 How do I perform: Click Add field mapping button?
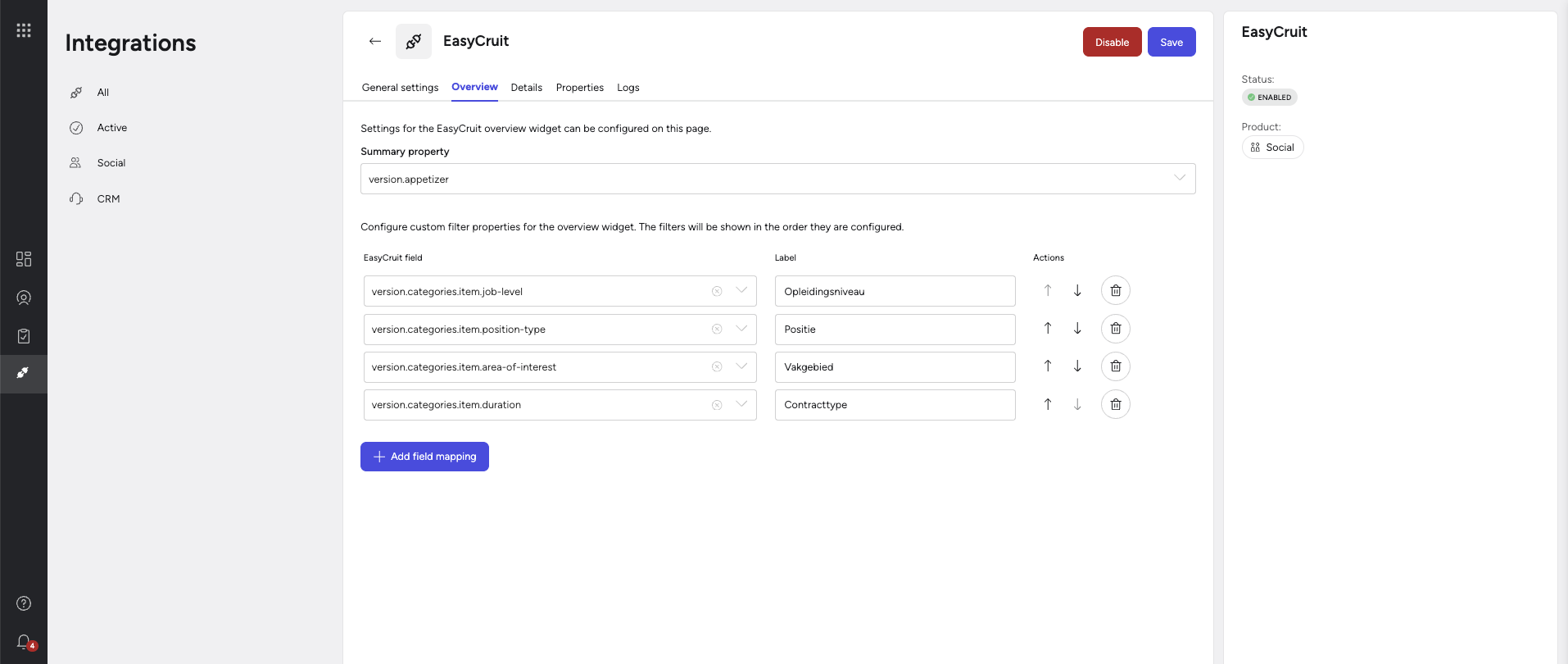pos(424,457)
